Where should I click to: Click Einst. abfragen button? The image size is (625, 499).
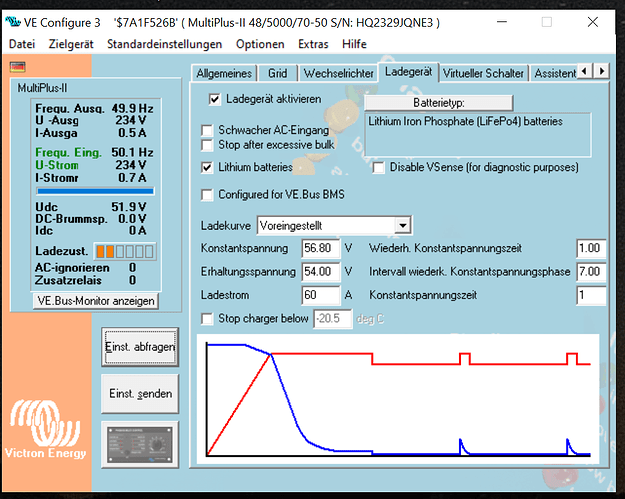[140, 347]
